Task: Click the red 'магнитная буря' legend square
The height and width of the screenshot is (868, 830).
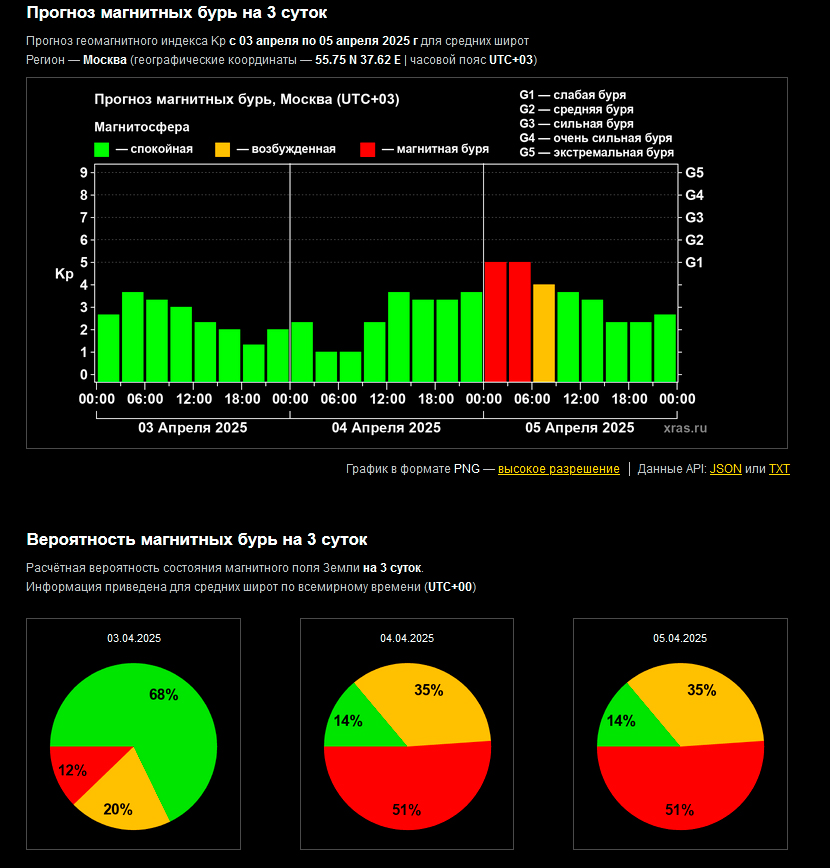Action: tap(368, 150)
